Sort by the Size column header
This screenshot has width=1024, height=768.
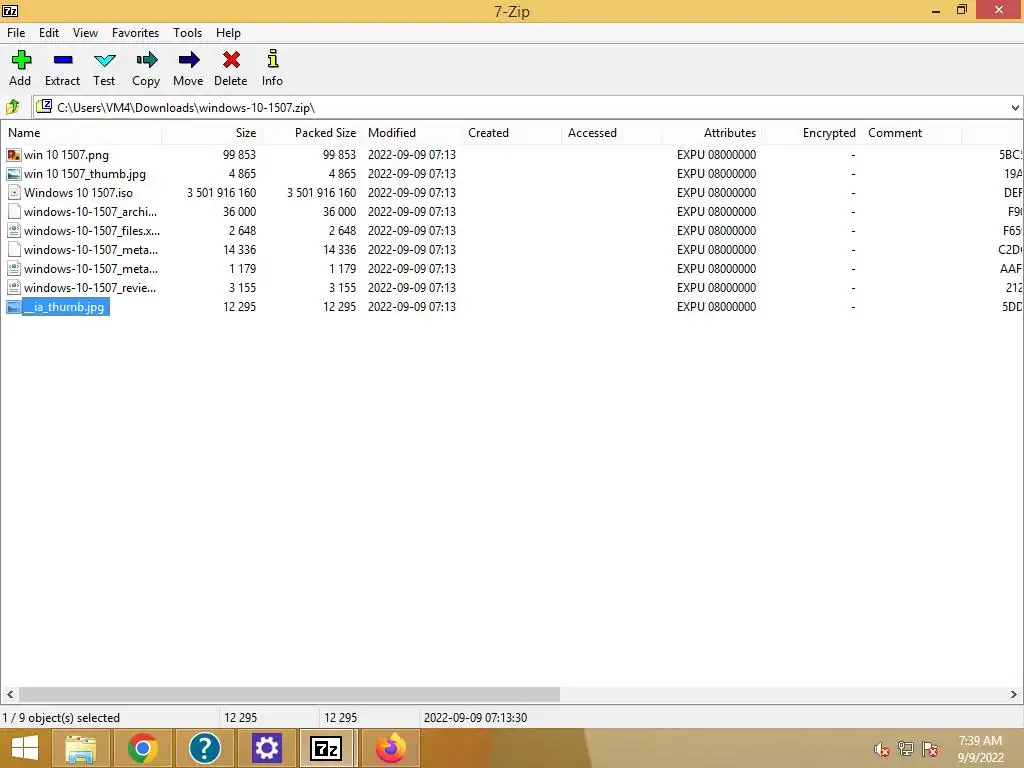click(x=212, y=133)
